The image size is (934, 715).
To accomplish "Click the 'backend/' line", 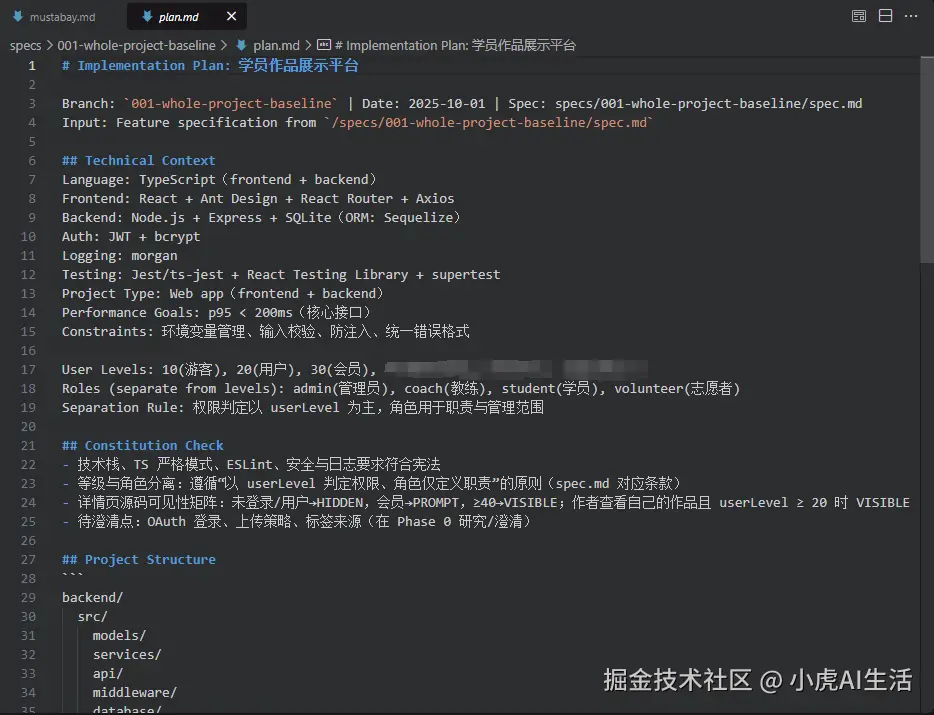I will [92, 598].
